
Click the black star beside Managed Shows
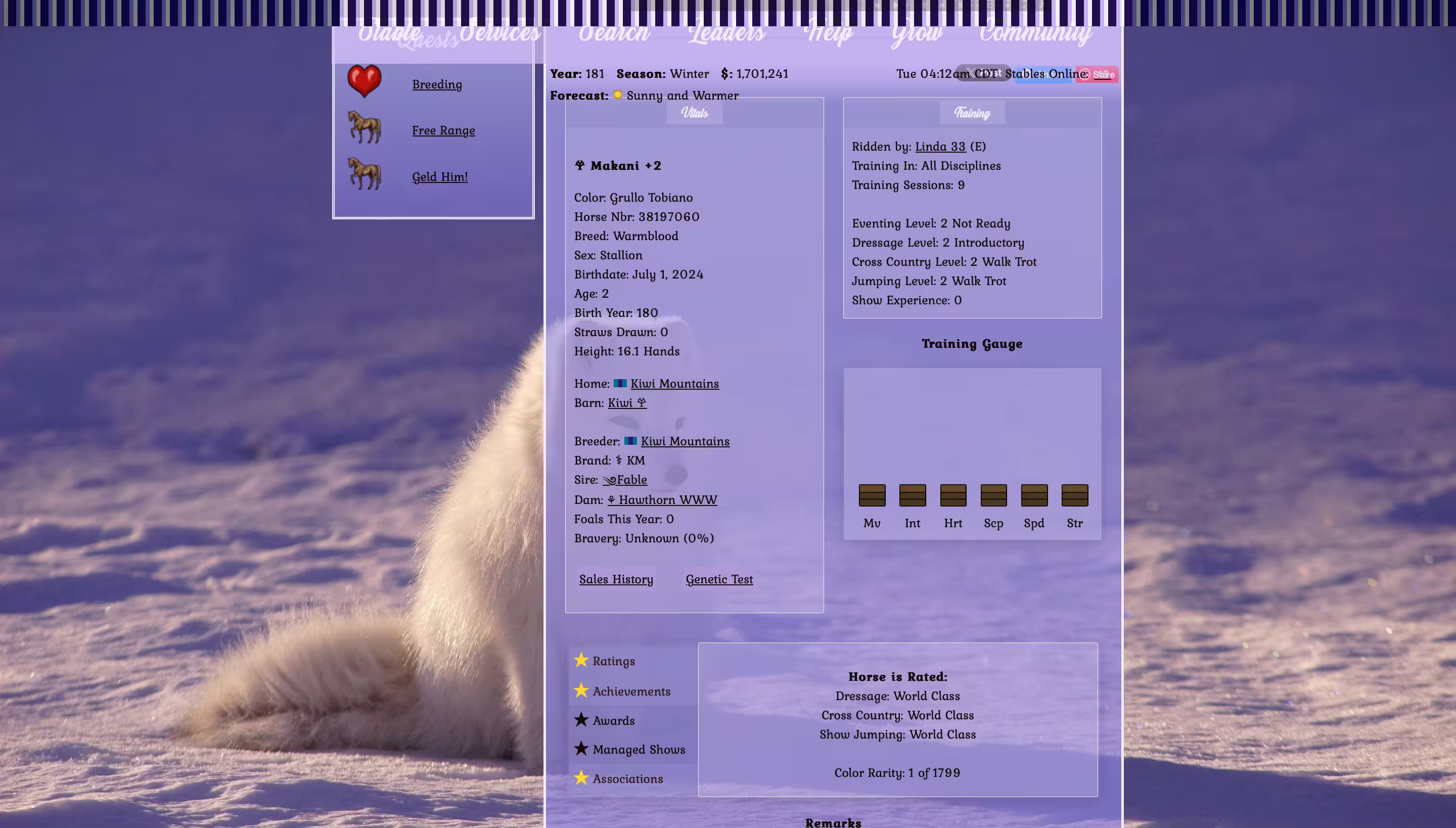pyautogui.click(x=581, y=749)
